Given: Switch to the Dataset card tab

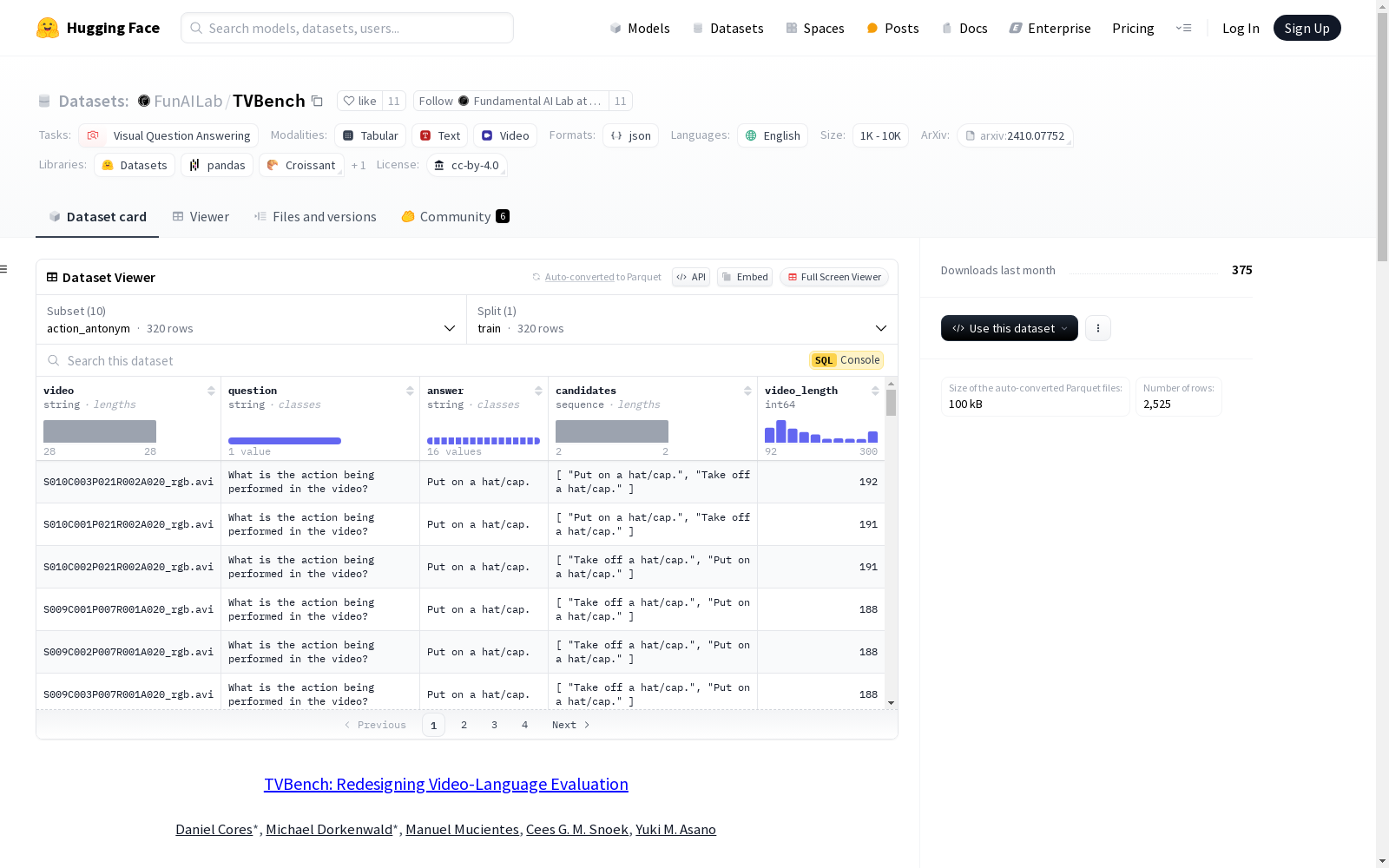Looking at the screenshot, I should coord(97,217).
